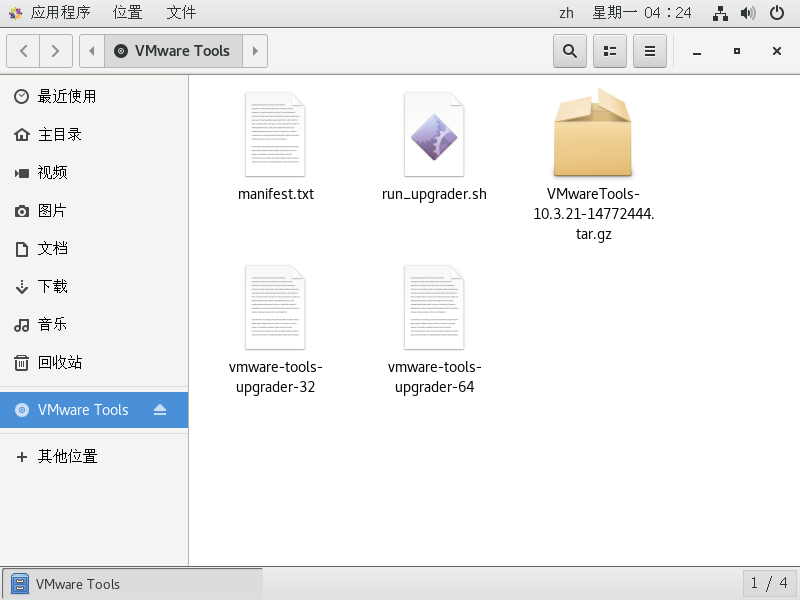Go back with the left chevron button

pos(23,51)
